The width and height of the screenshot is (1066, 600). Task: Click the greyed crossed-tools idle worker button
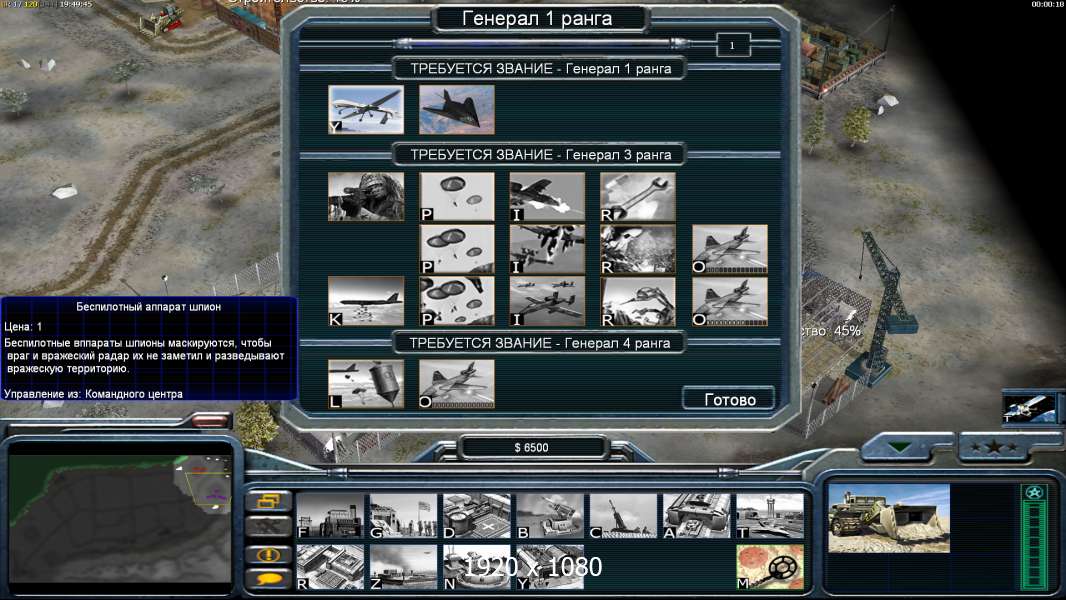click(x=269, y=527)
